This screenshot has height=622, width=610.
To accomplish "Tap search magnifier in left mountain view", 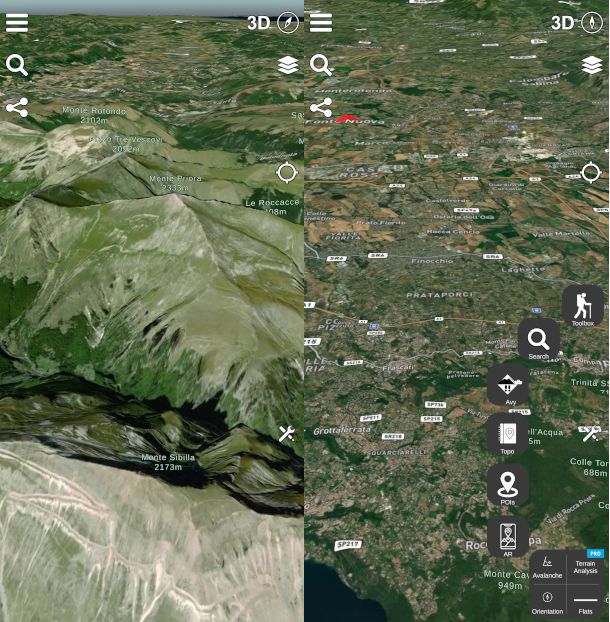I will point(17,66).
